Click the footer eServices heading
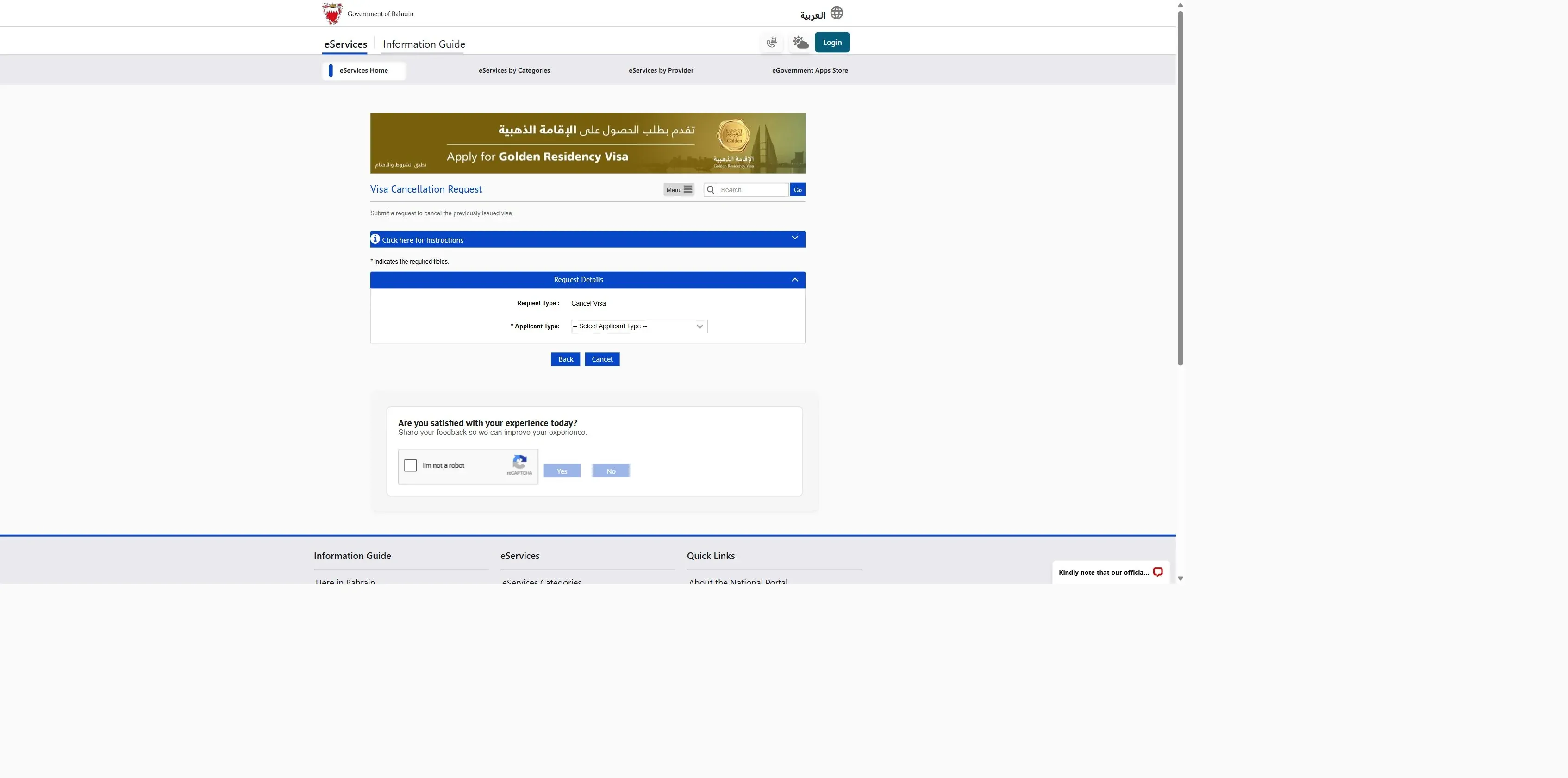 coord(520,556)
